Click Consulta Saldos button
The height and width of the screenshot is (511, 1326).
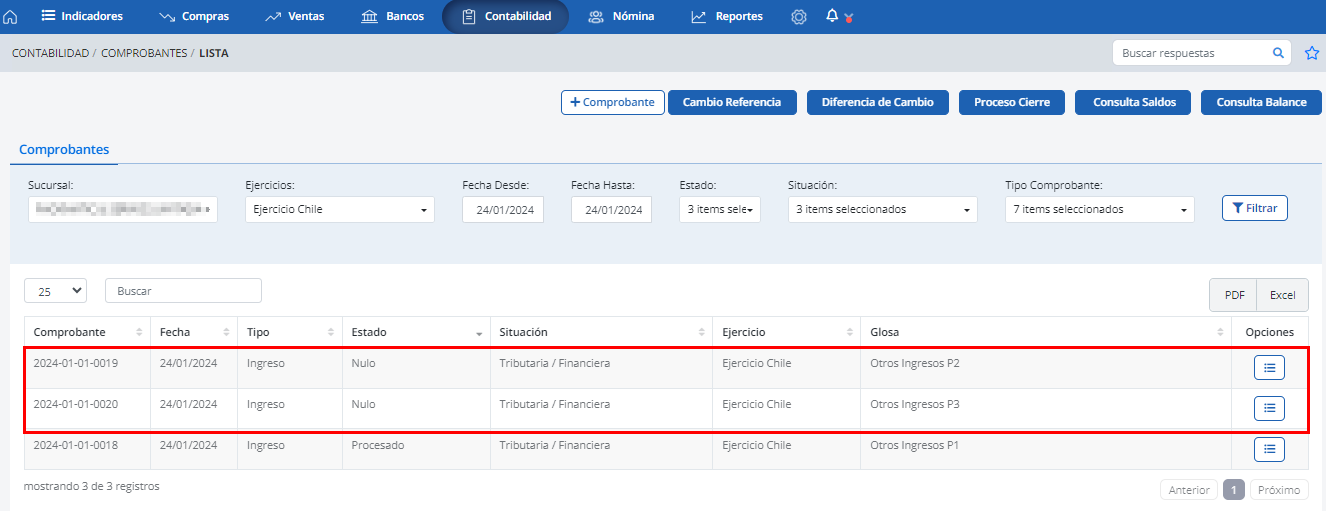coord(1132,102)
